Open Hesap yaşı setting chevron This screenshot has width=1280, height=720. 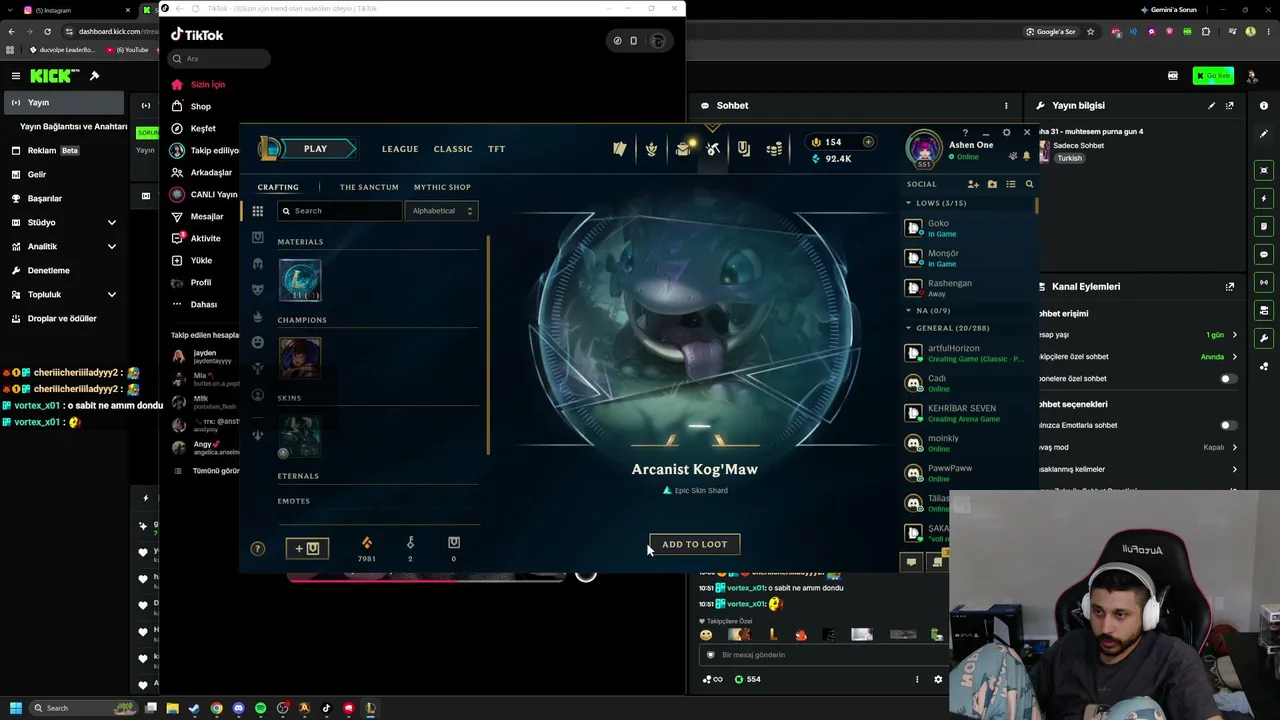pyautogui.click(x=1235, y=335)
